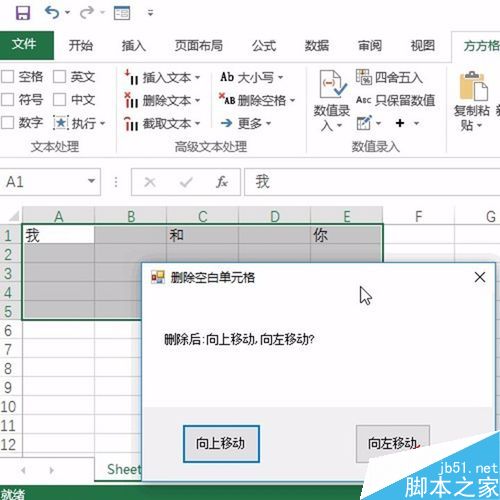Go to the 公式 tab
Screen dimensions: 500x500
264,46
